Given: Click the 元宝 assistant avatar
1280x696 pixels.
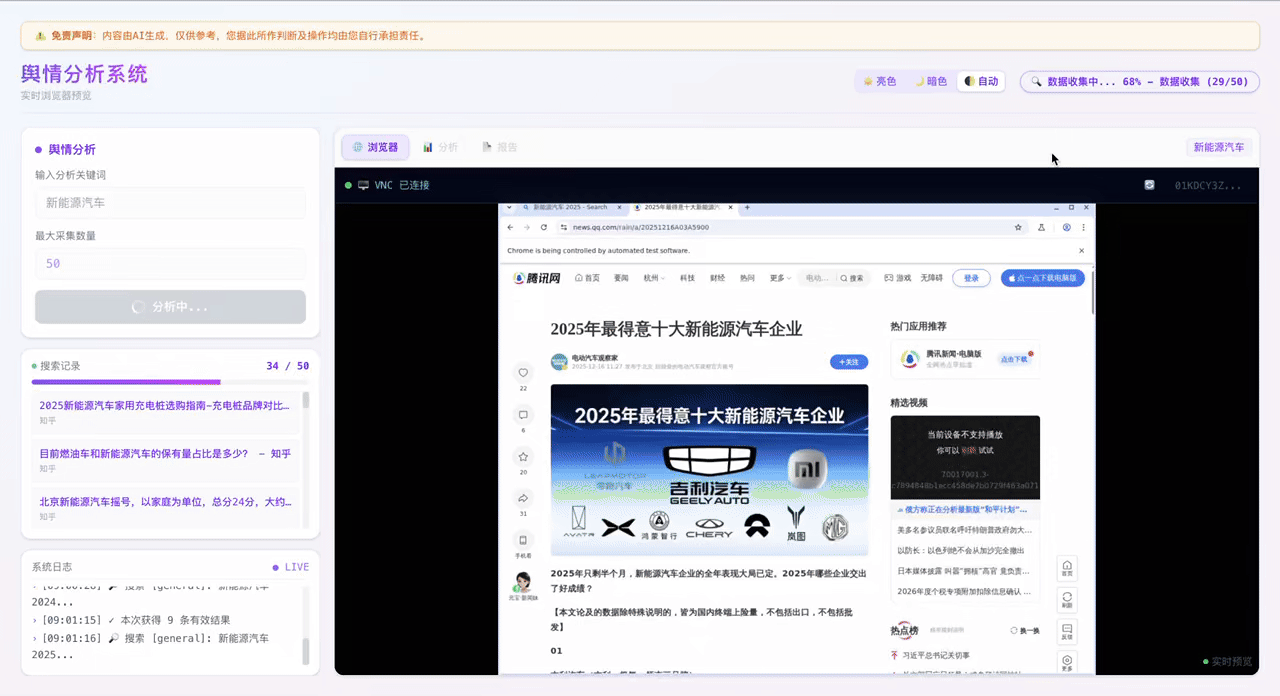Looking at the screenshot, I should 522,582.
